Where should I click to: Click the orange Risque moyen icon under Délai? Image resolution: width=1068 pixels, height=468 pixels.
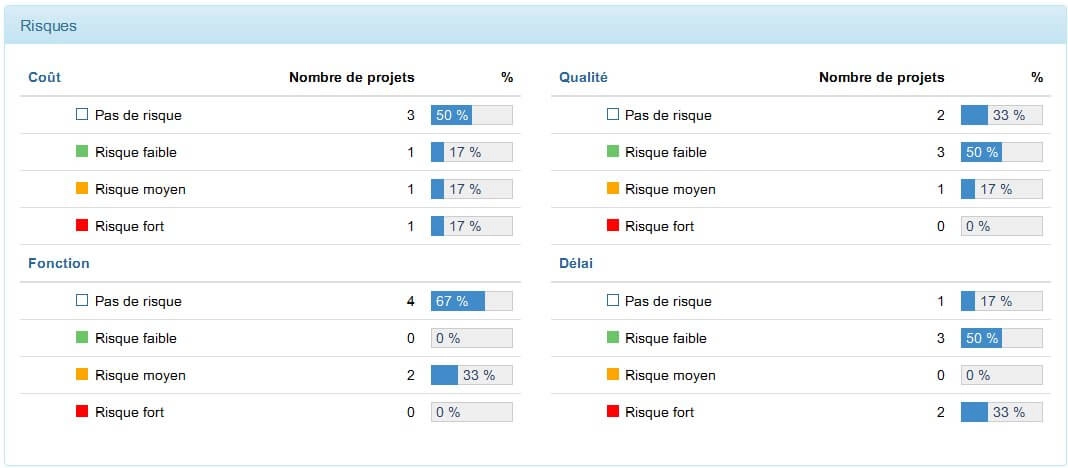click(x=612, y=374)
